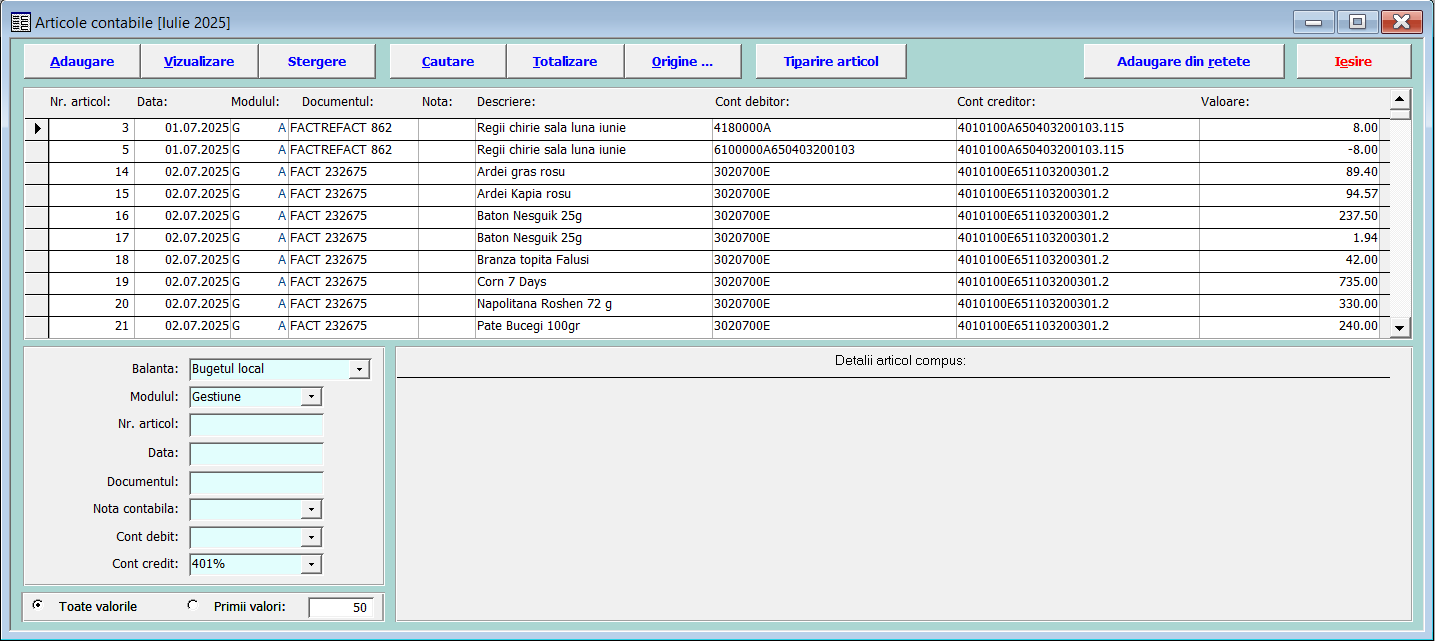This screenshot has width=1435, height=641.
Task: Click Adaugare din retete button
Action: point(1183,61)
